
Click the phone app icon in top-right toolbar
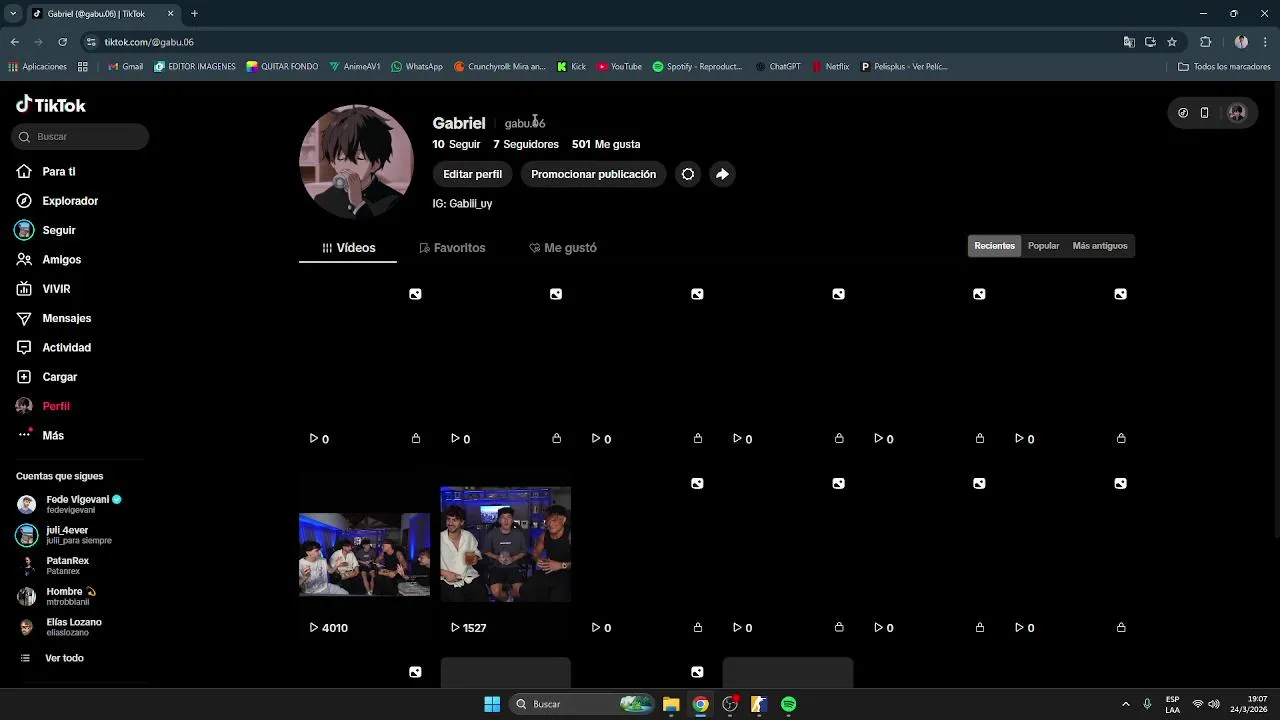click(1205, 113)
